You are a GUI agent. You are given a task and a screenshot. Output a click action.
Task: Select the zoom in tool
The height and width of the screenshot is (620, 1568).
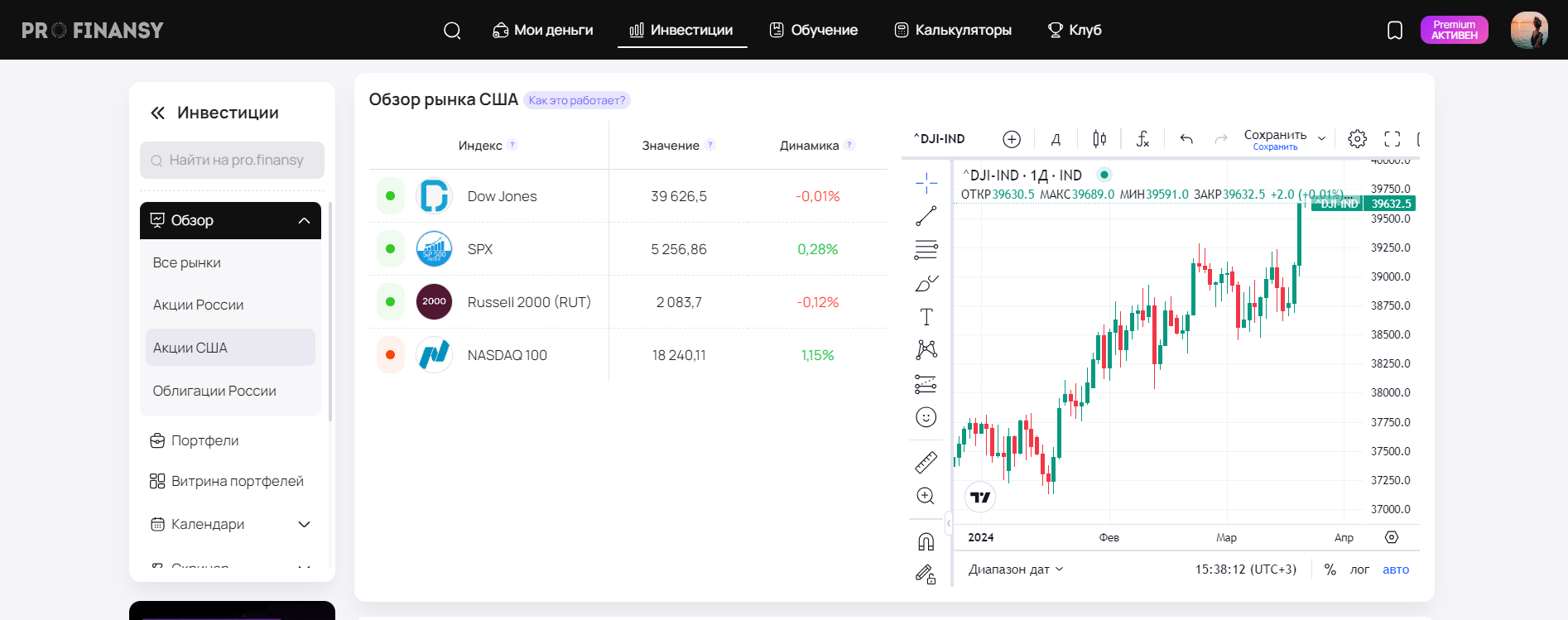pos(926,496)
